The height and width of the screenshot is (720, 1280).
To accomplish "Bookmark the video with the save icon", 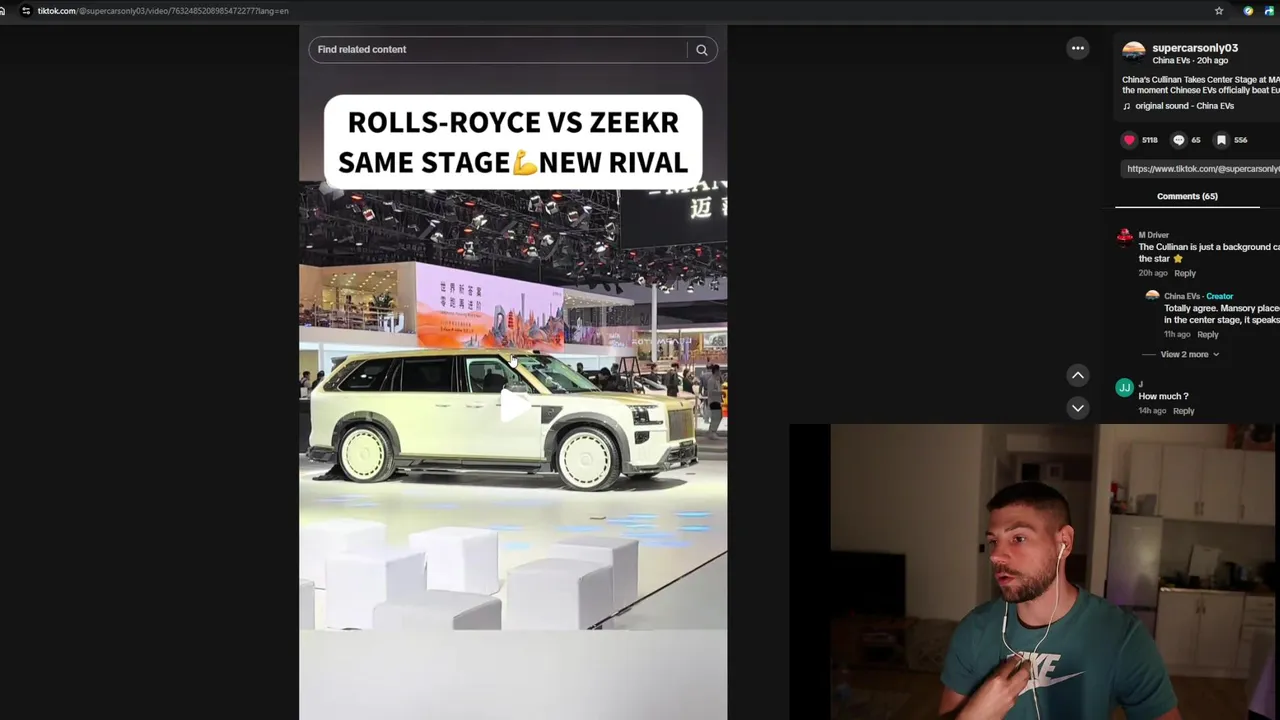I will pyautogui.click(x=1221, y=140).
